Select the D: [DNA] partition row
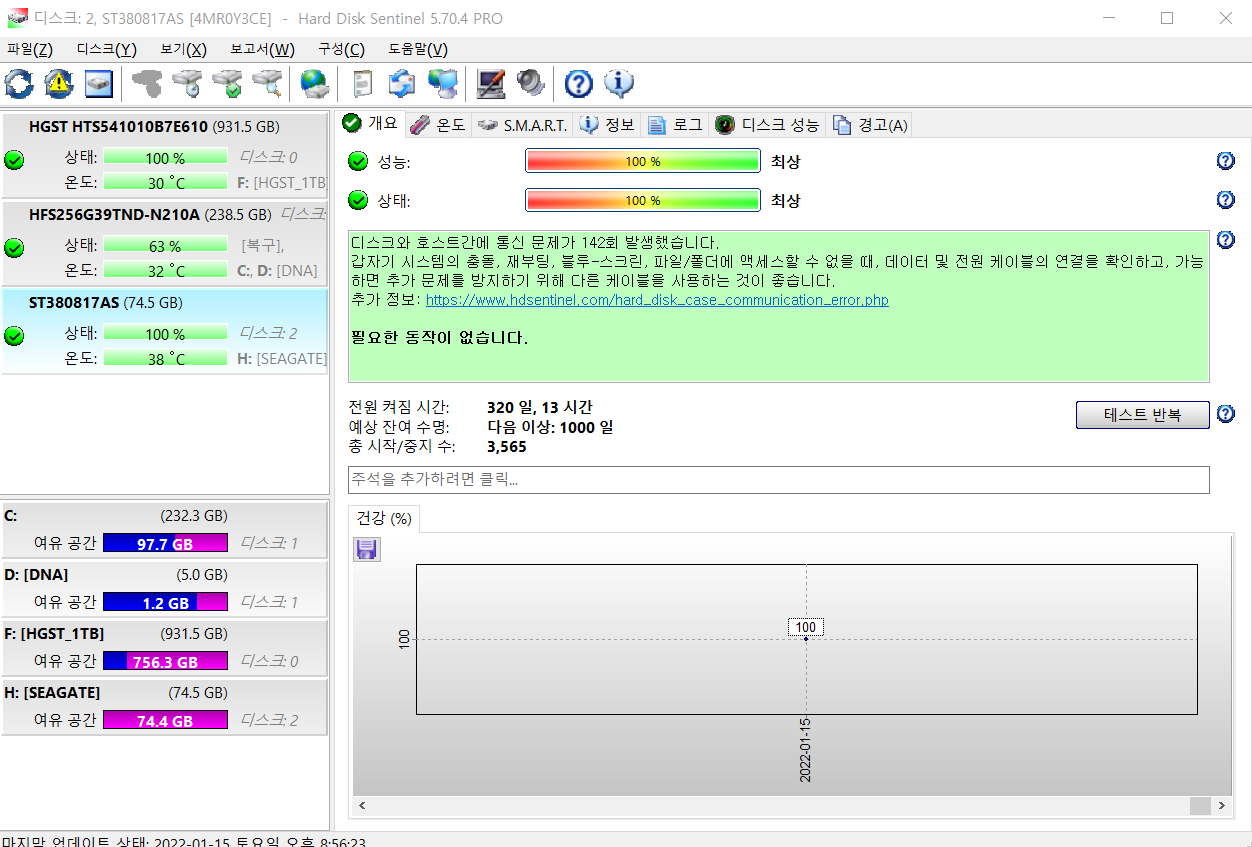The width and height of the screenshot is (1252, 847). pyautogui.click(x=164, y=589)
